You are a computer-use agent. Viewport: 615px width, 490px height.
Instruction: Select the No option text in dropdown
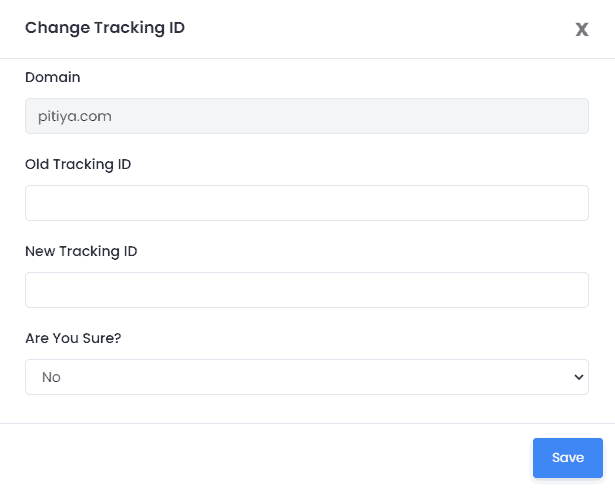[x=51, y=377]
